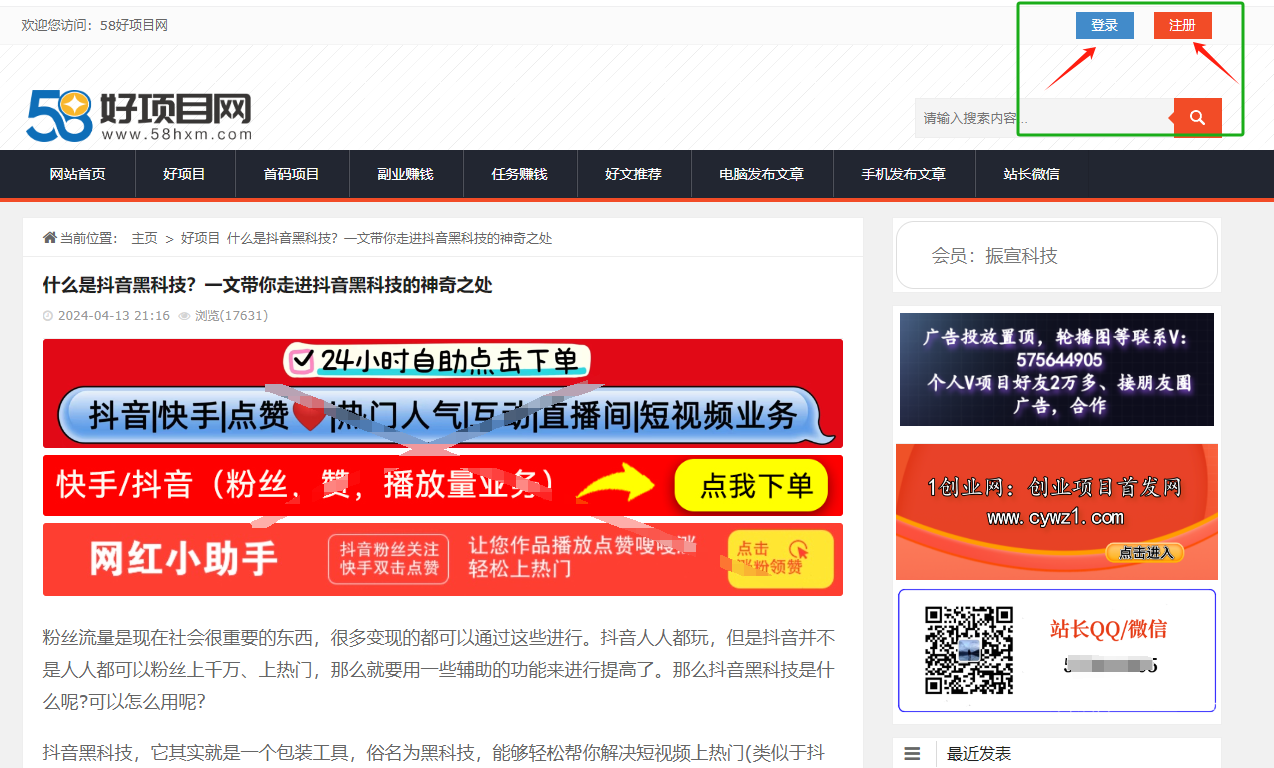Viewport: 1274px width, 768px height.
Task: Click the clock icon before the publish date
Action: pos(48,316)
